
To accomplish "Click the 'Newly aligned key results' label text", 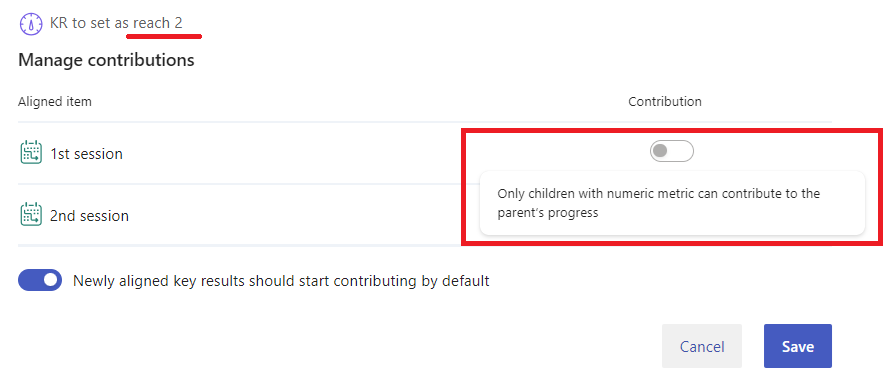I will [x=281, y=281].
